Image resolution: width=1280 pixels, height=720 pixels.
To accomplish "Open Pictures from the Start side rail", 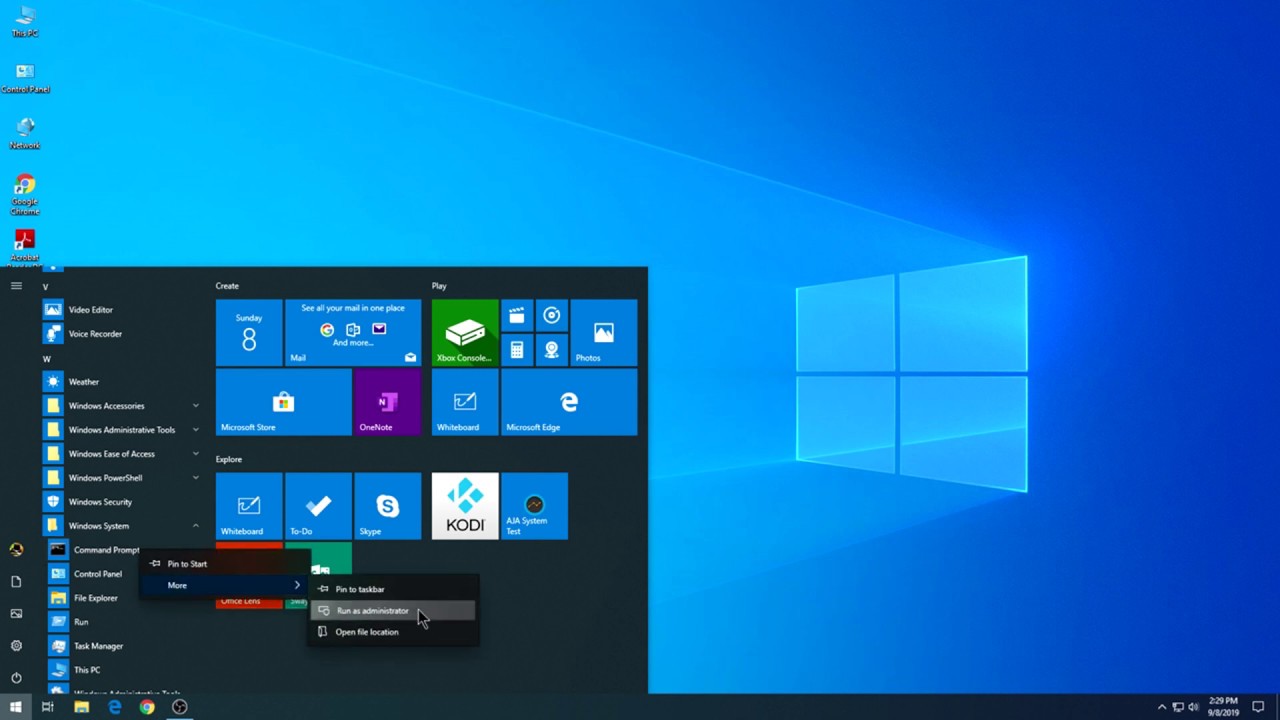I will [x=16, y=614].
